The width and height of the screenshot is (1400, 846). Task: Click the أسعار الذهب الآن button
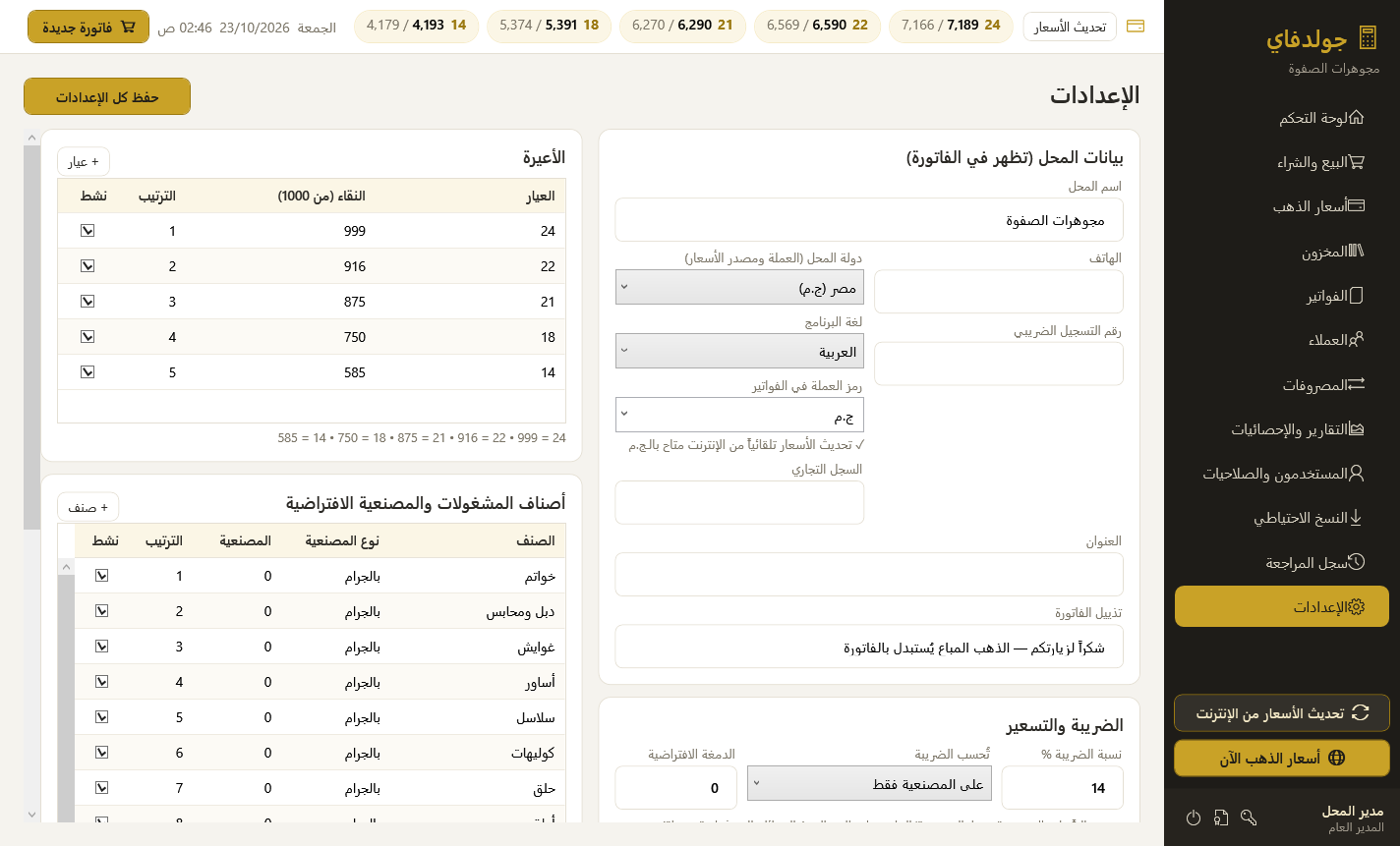[1282, 758]
